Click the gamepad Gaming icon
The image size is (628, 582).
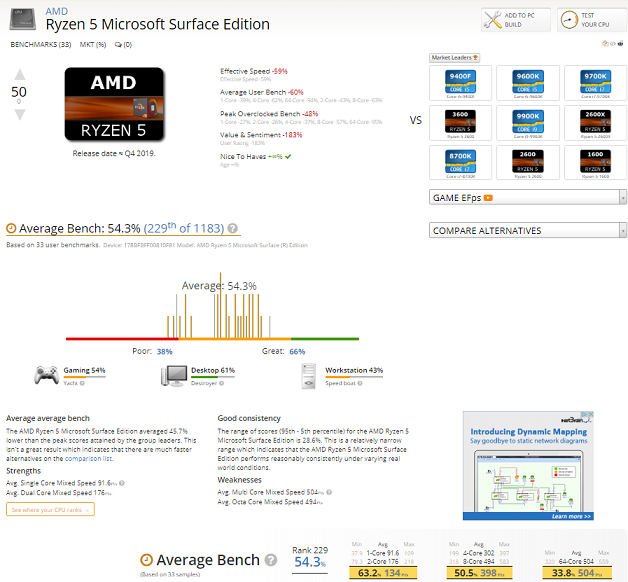(x=46, y=375)
